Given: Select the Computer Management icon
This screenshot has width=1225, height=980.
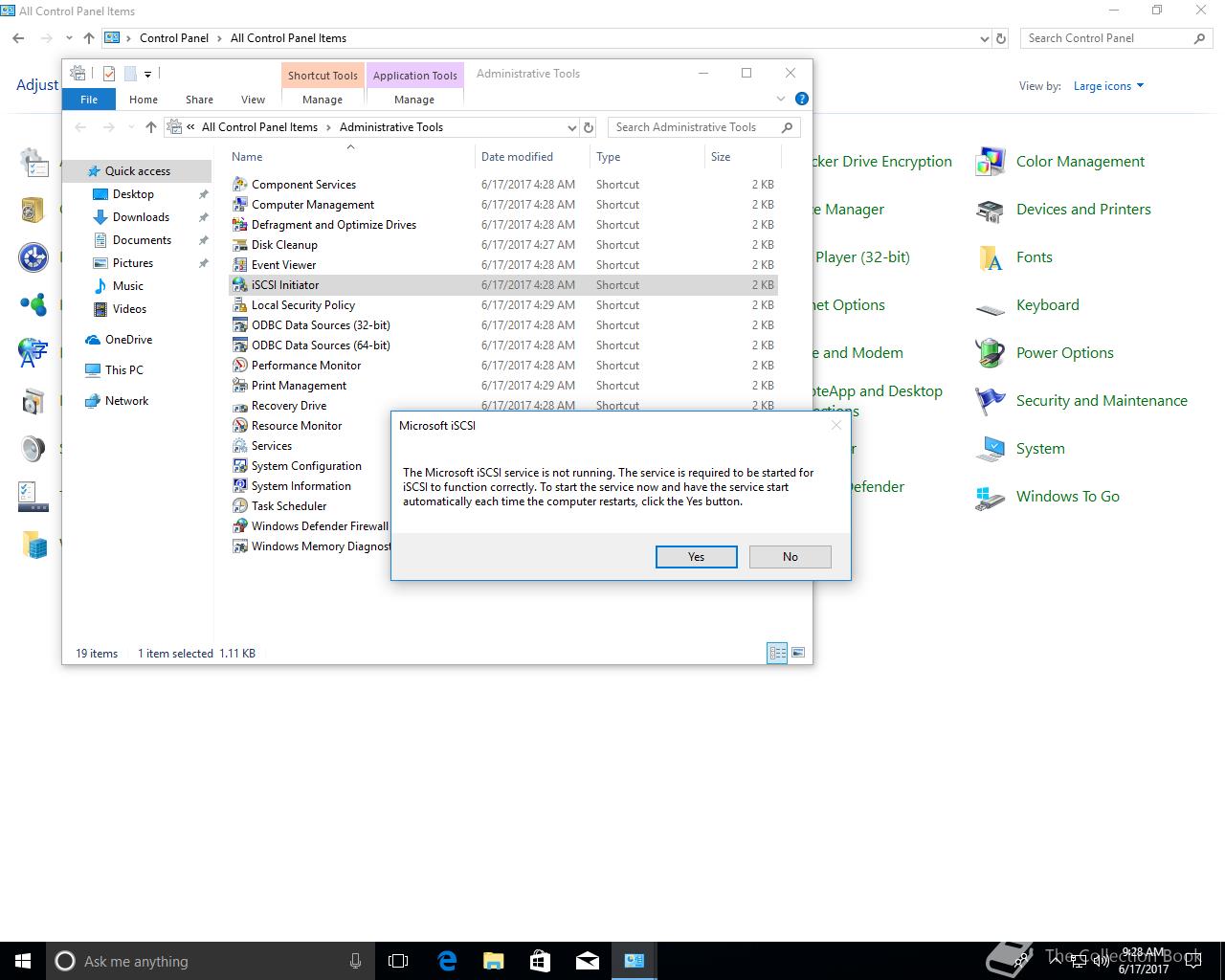Looking at the screenshot, I should click(x=240, y=205).
